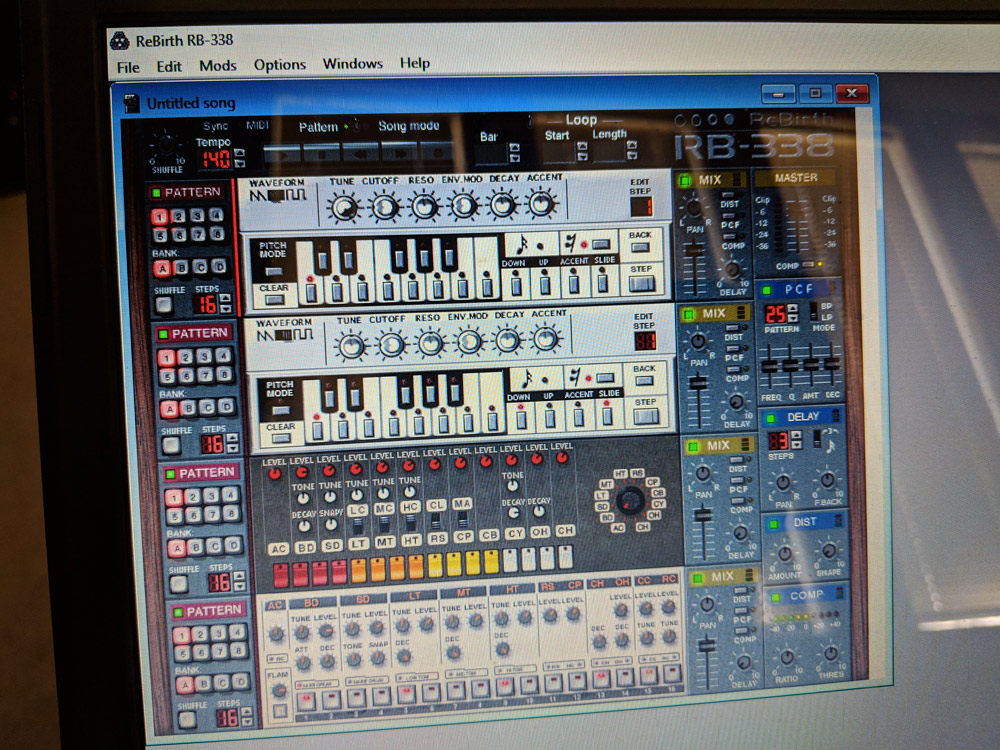Toggle the Waveform switch on the second synth
Screen dimensions: 1000x750
click(x=285, y=335)
